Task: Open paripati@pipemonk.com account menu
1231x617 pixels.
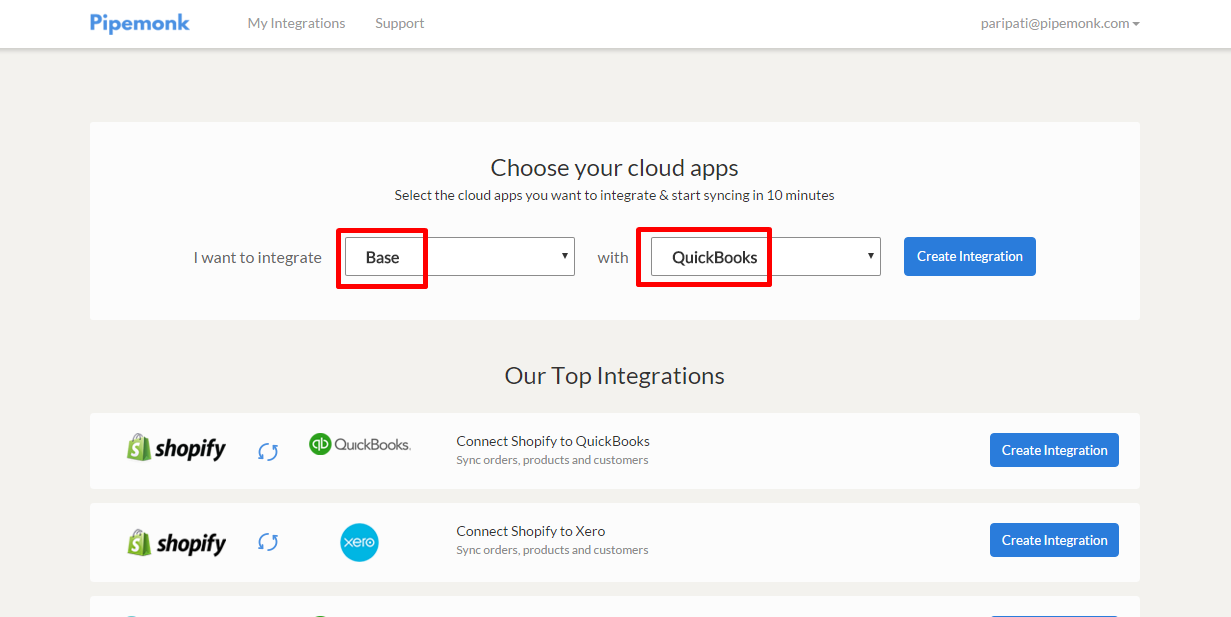Action: pyautogui.click(x=1060, y=23)
